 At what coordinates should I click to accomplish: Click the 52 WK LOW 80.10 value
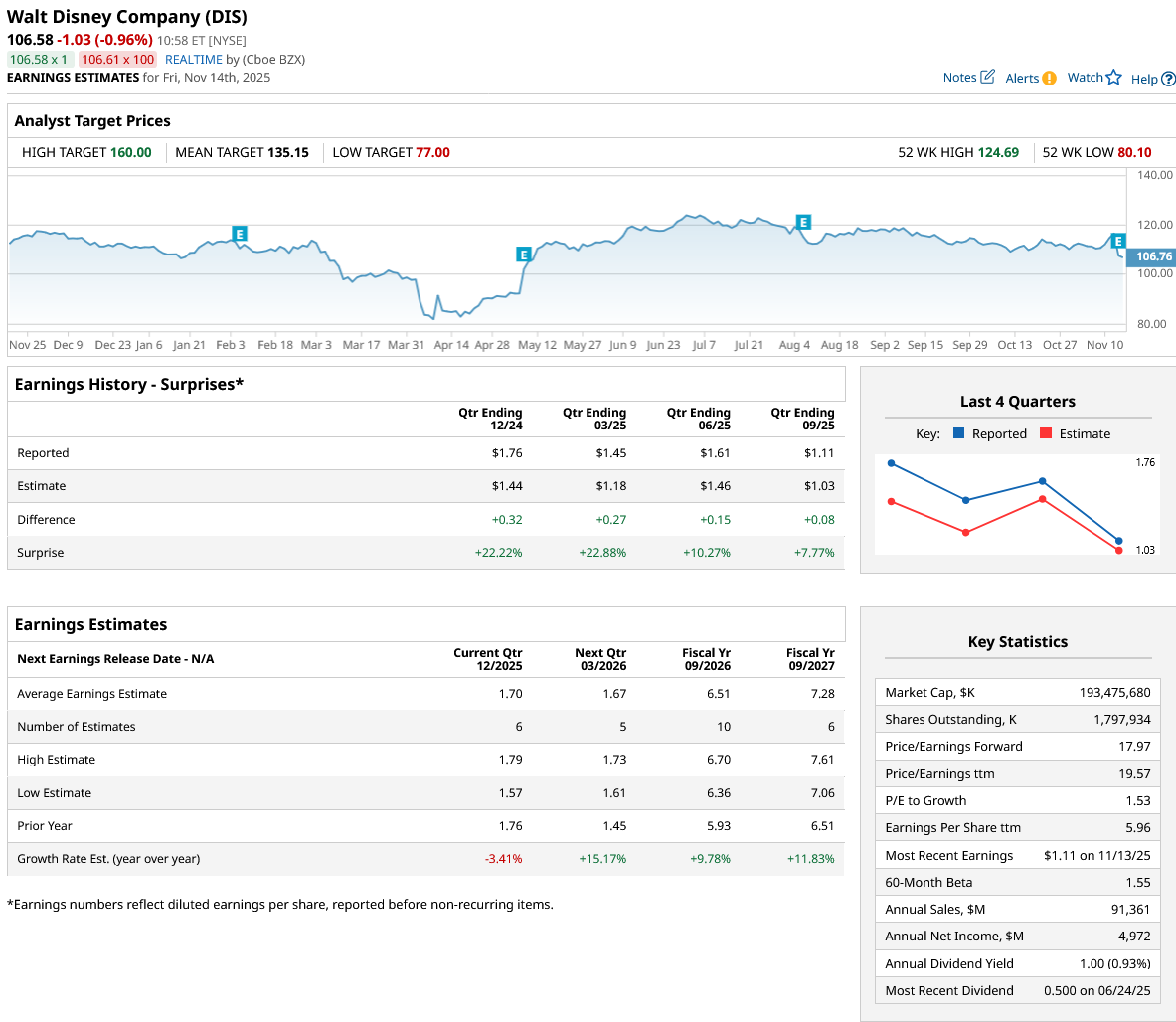1134,152
